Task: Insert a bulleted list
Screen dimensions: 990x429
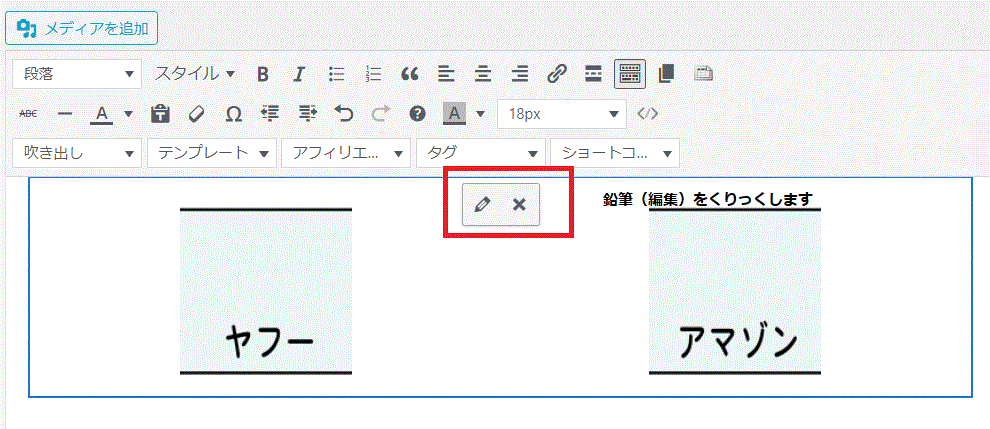Action: click(x=337, y=75)
